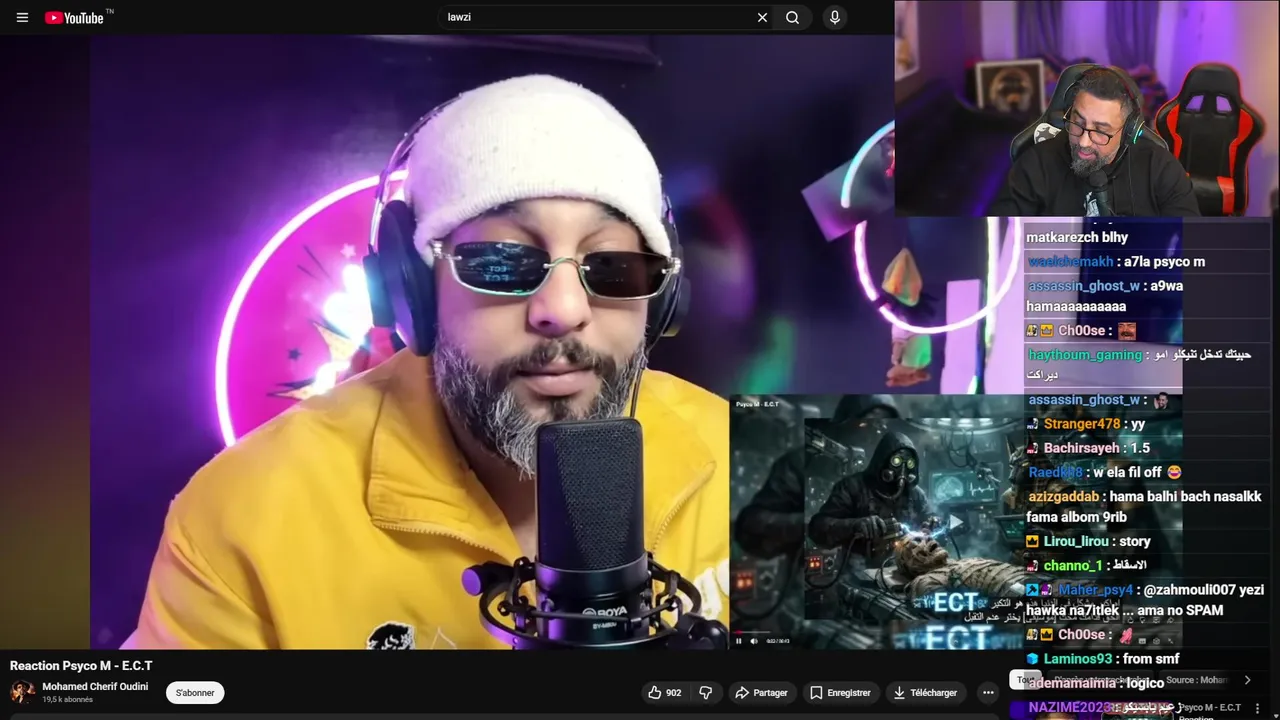Open the suggested video thumbnail

[x=1090, y=709]
